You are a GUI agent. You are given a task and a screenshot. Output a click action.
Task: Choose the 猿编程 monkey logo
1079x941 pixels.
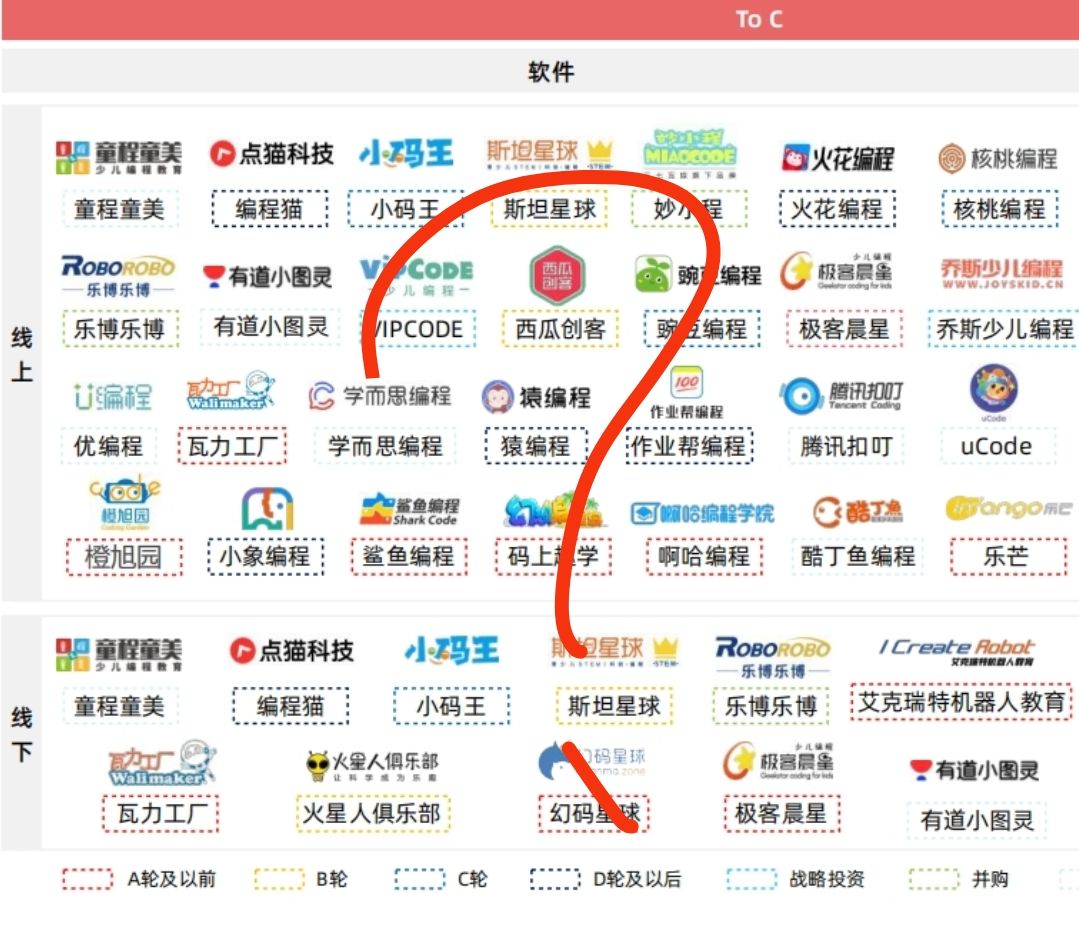point(535,397)
